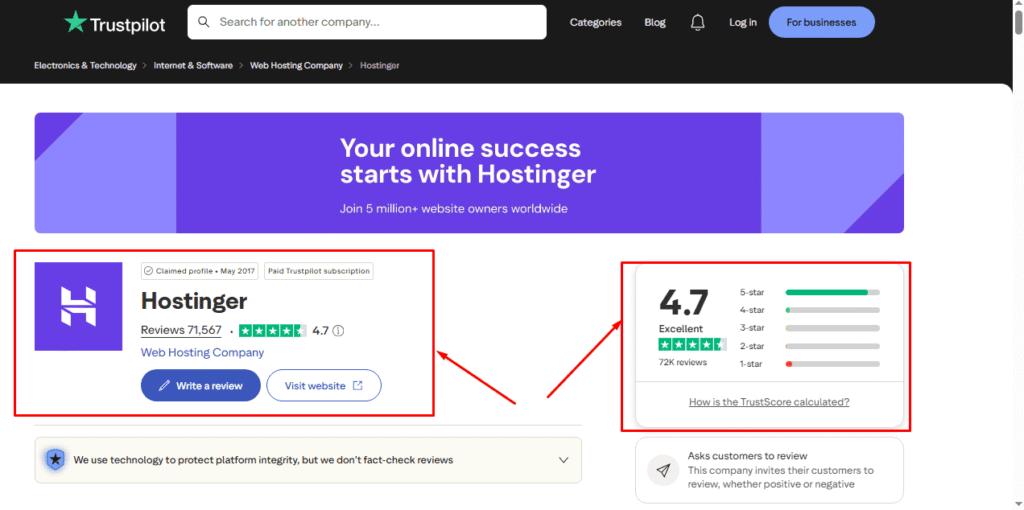
Task: Click the platform integrity shield icon
Action: point(55,460)
